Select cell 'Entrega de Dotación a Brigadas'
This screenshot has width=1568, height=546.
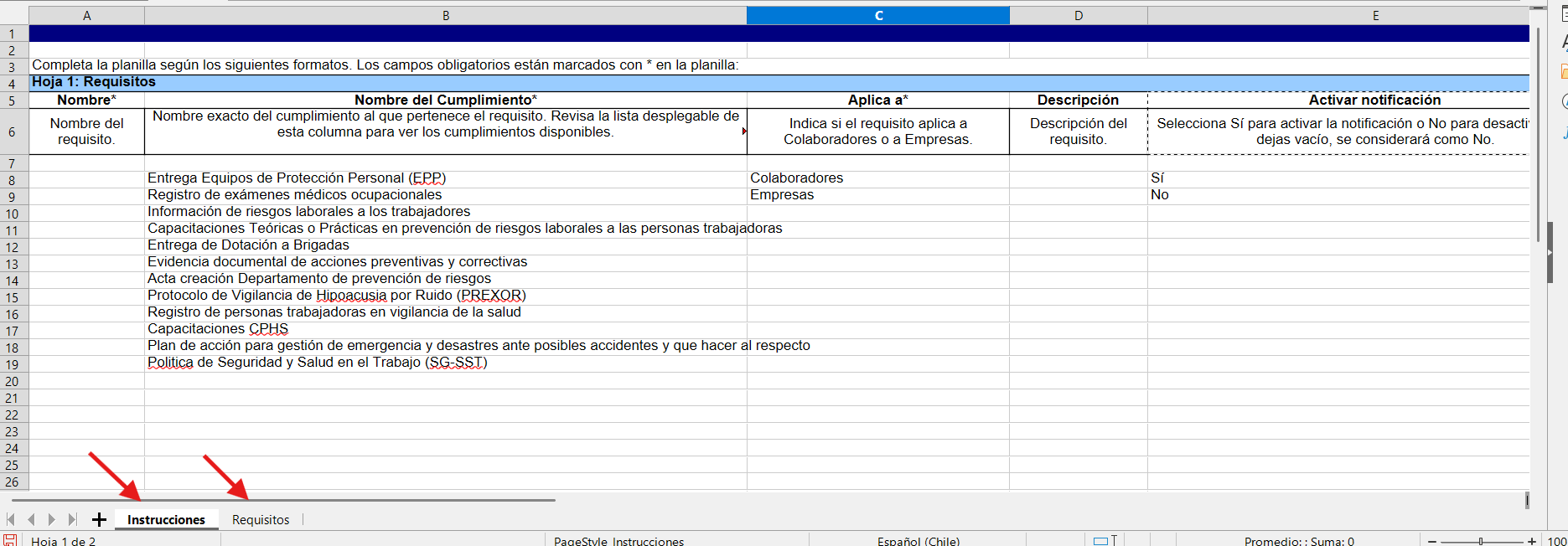point(446,245)
